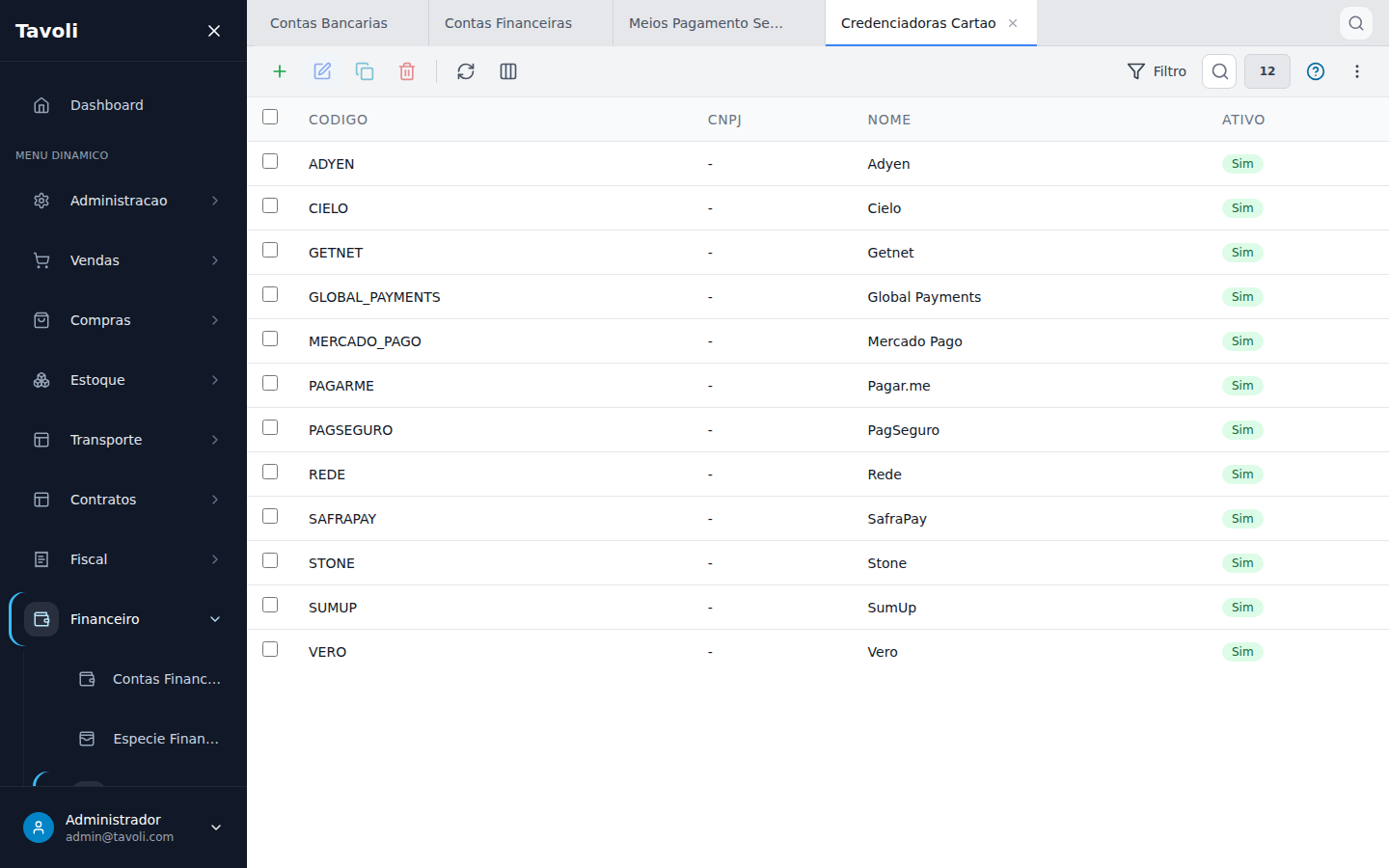Expand the Vendas menu chevron
Screen dimensions: 1389x868
click(x=215, y=260)
